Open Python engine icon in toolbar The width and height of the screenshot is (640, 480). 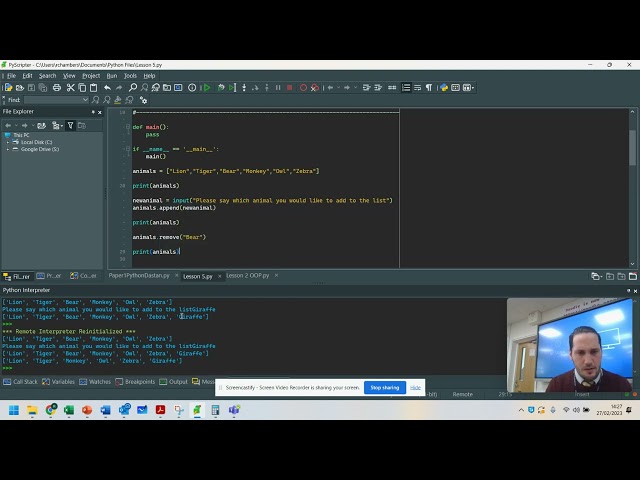444,88
